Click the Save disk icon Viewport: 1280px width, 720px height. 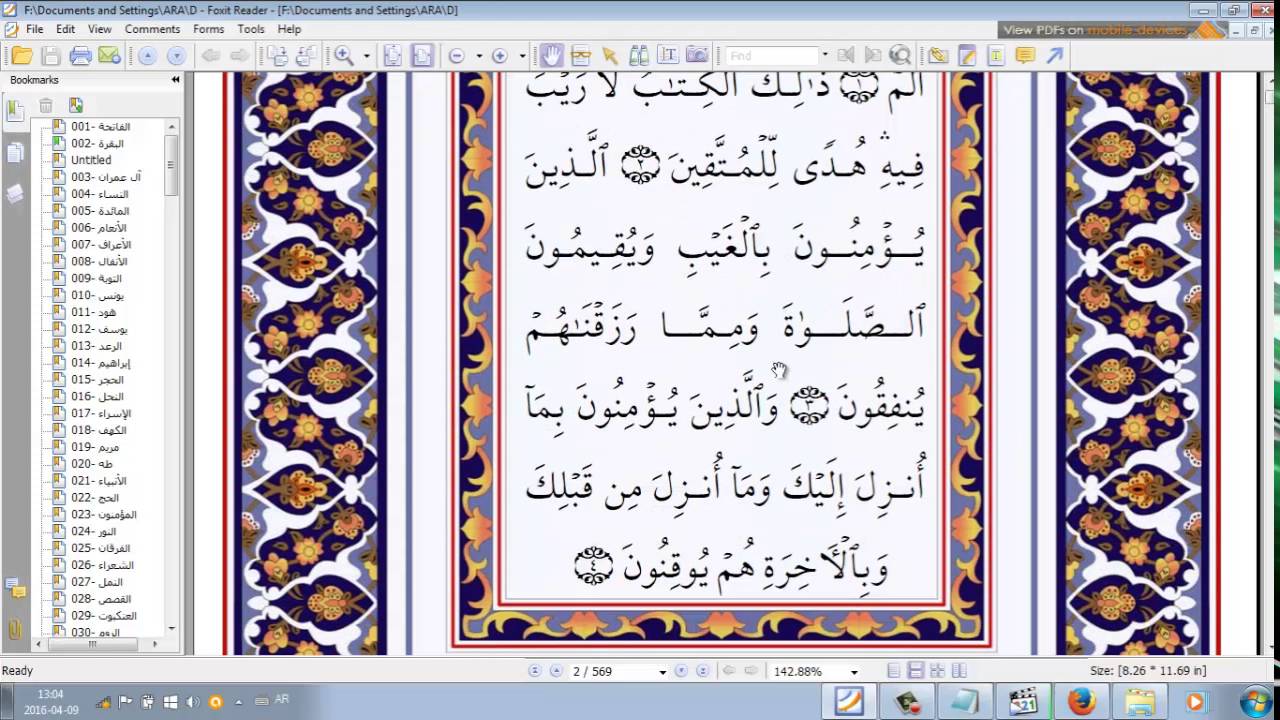pos(51,56)
